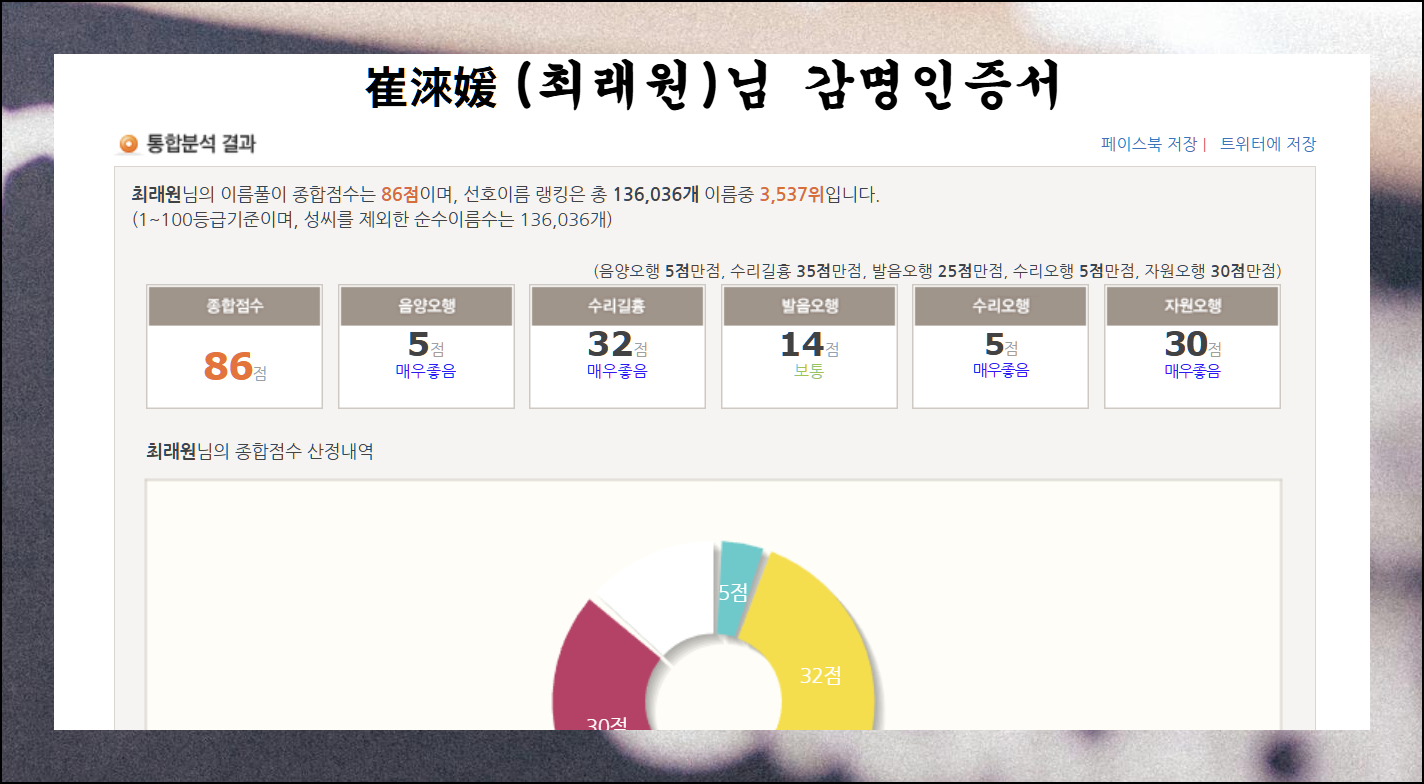The image size is (1424, 784).
Task: Click 매우좋음 rating under 수리길흉
Action: point(617,371)
